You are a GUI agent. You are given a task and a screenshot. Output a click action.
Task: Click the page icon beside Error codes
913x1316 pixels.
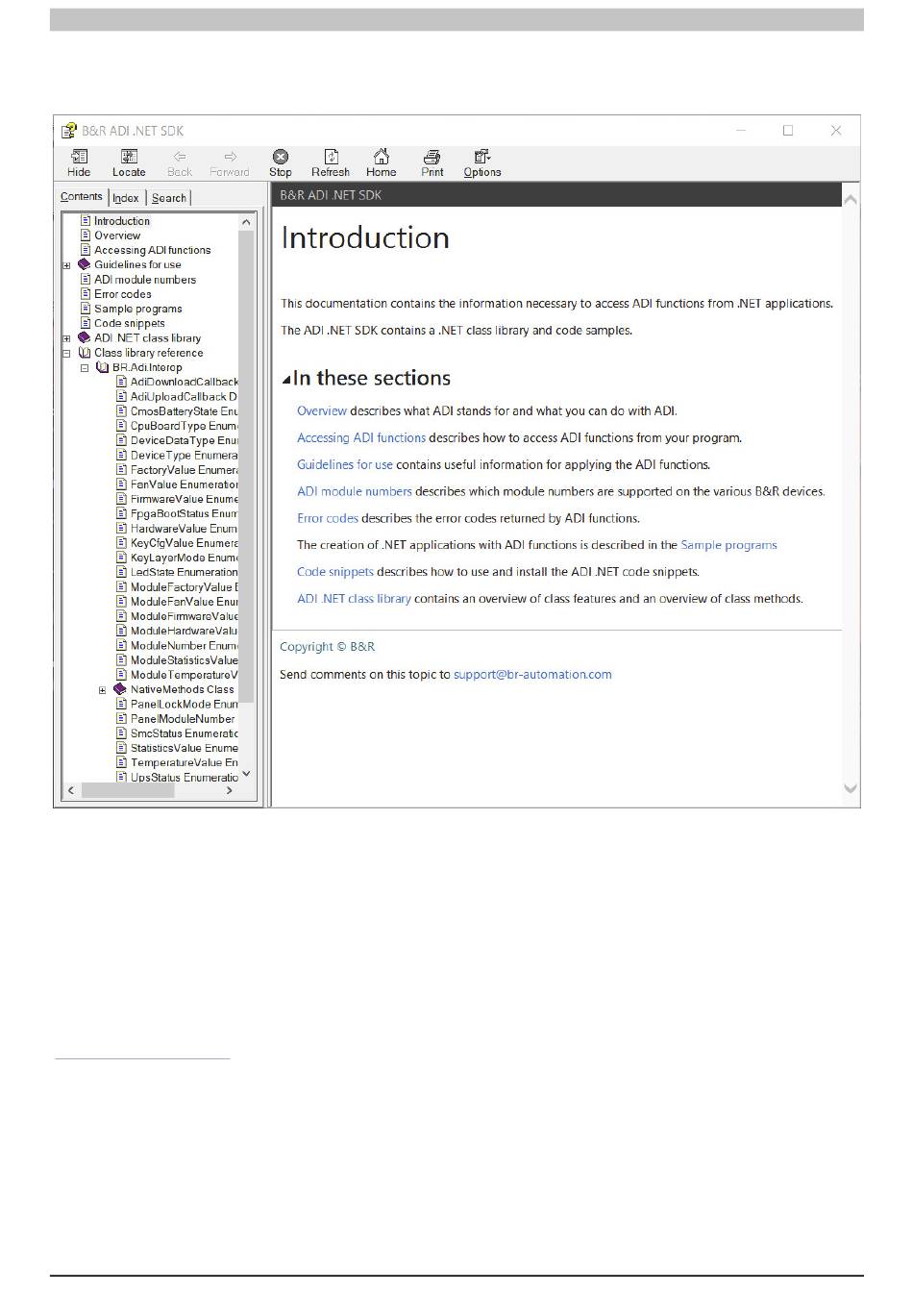(86, 294)
